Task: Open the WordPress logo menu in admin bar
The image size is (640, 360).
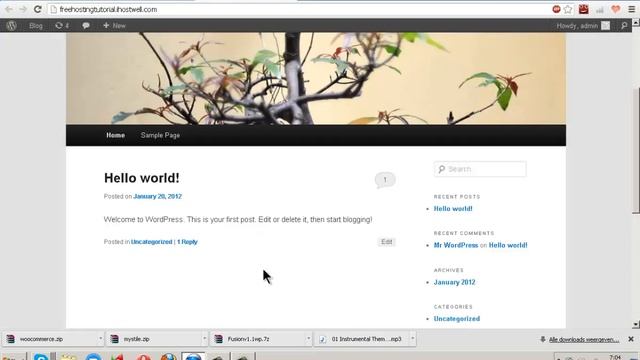Action: pos(11,25)
